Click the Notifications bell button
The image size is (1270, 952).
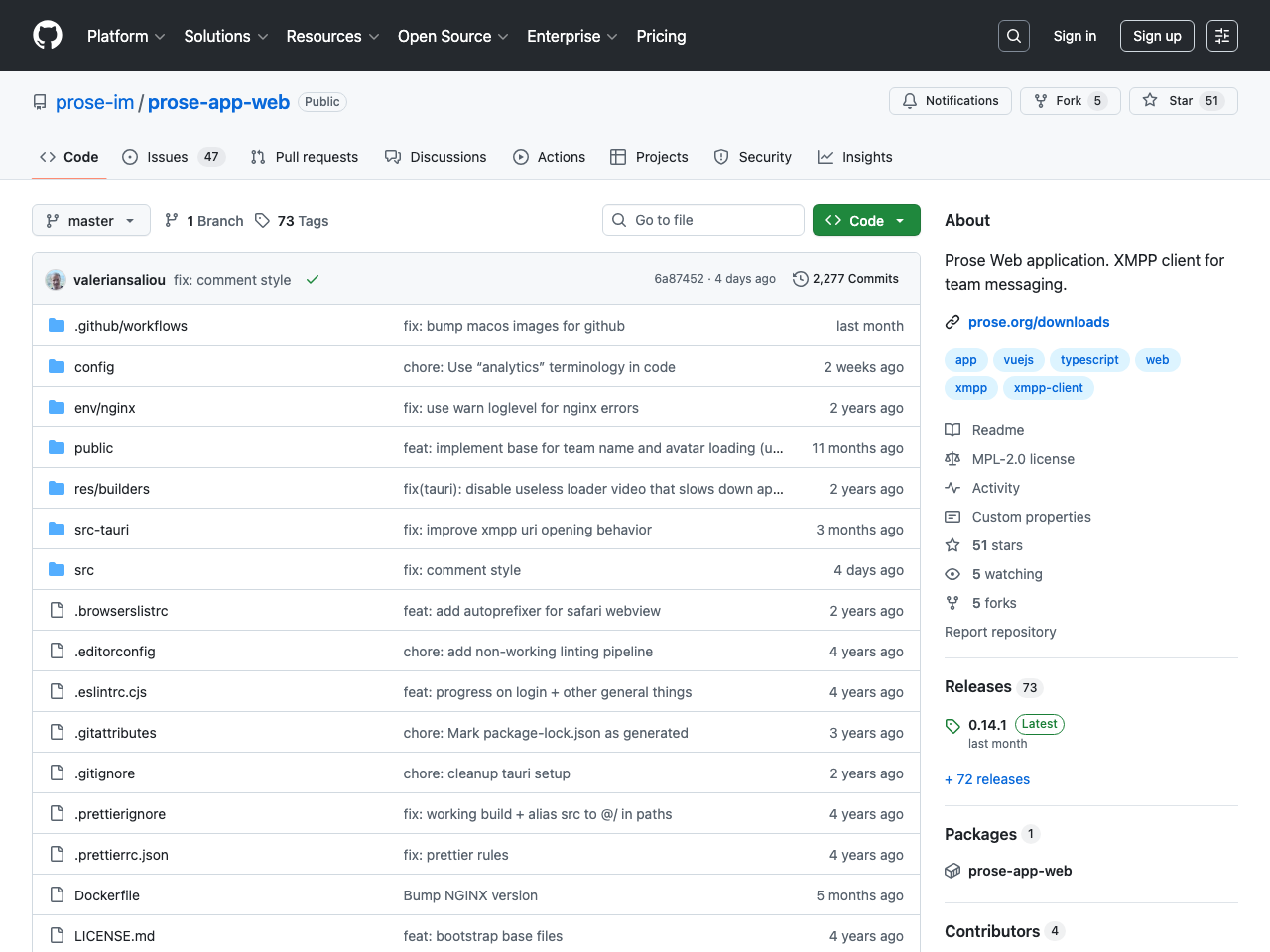(x=951, y=101)
